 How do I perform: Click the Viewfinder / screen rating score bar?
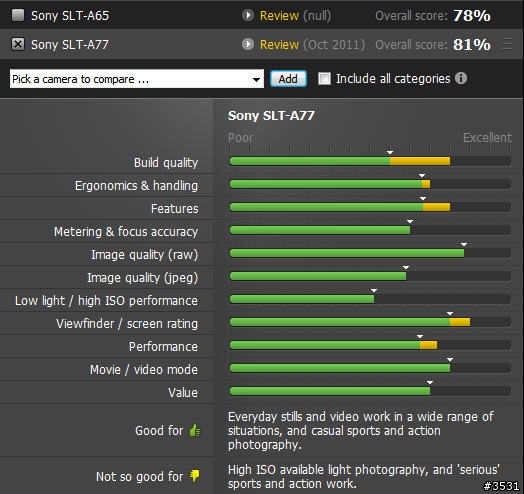click(x=370, y=322)
